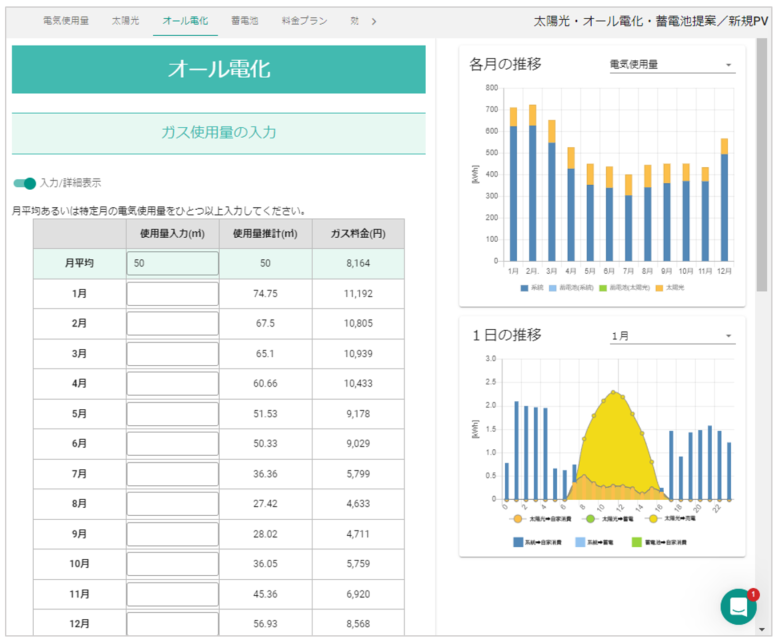Click the 月平均 usage input containing 50

click(172, 263)
